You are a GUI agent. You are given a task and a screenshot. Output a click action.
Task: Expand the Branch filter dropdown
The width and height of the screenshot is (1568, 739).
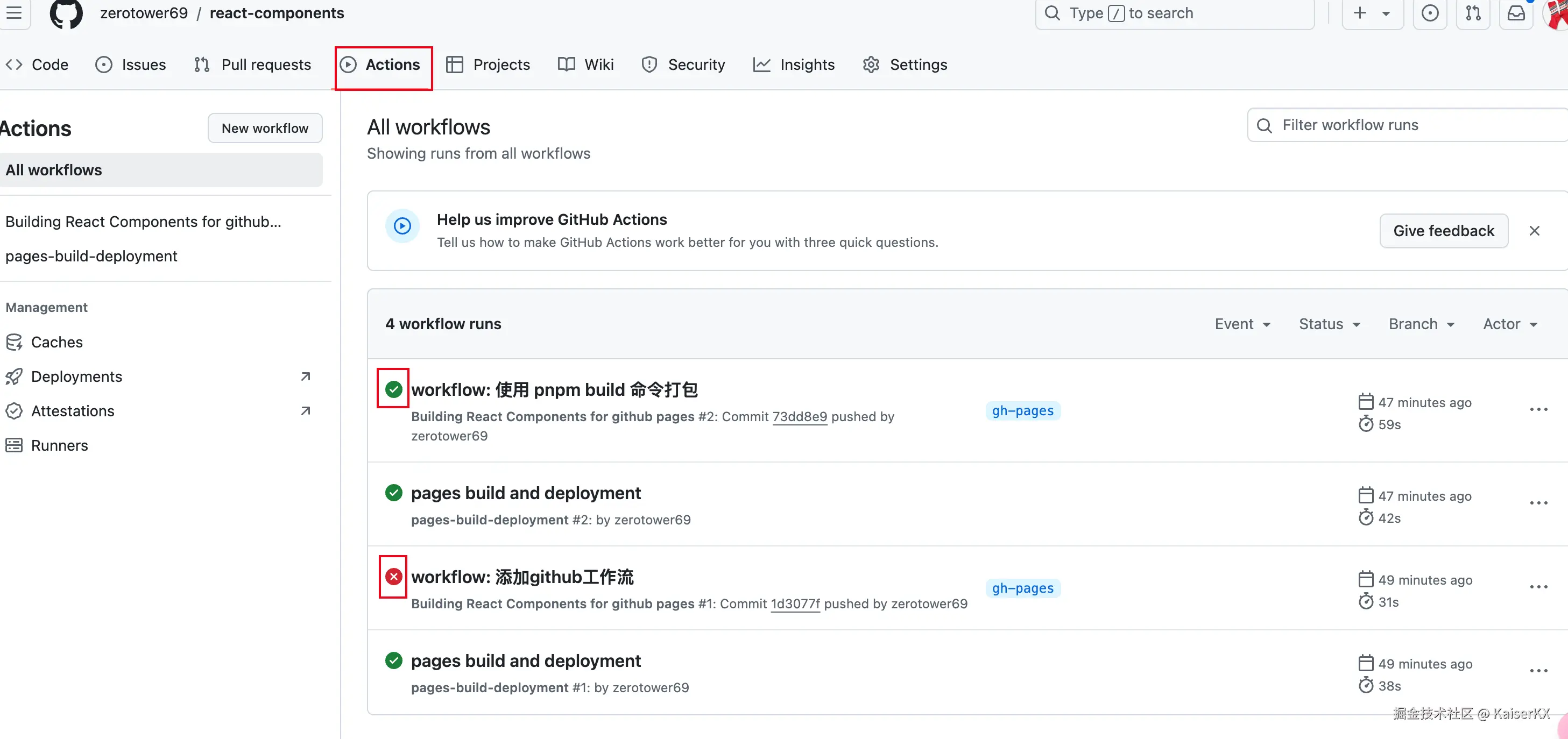(x=1421, y=324)
